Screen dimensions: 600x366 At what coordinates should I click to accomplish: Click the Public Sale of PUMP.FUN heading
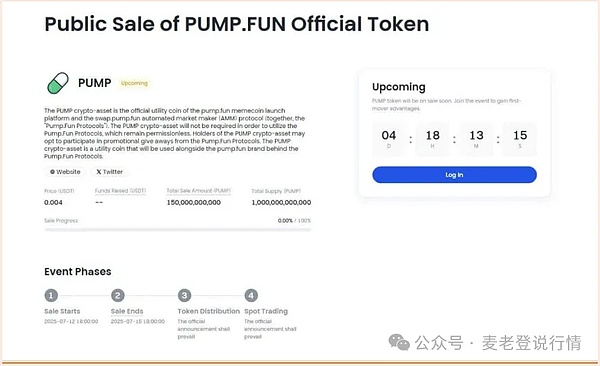[236, 24]
